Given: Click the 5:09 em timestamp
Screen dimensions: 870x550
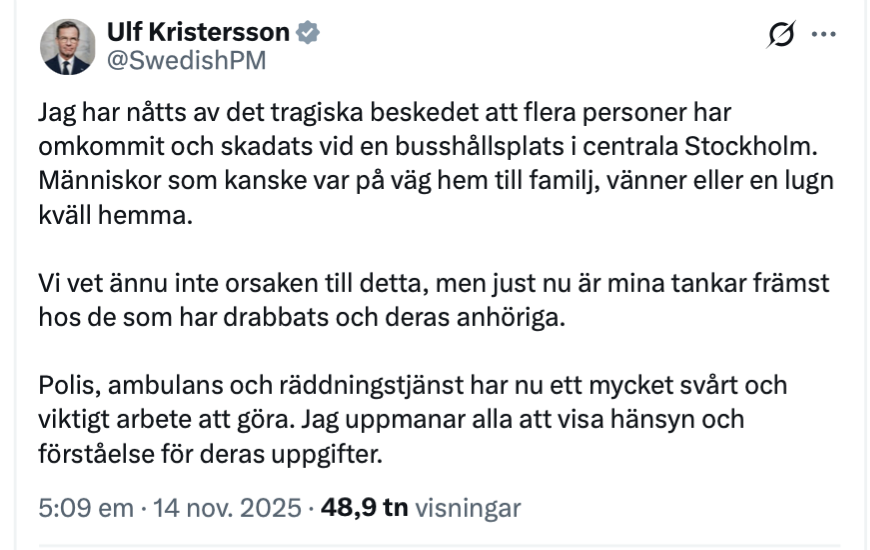Looking at the screenshot, I should pos(86,507).
